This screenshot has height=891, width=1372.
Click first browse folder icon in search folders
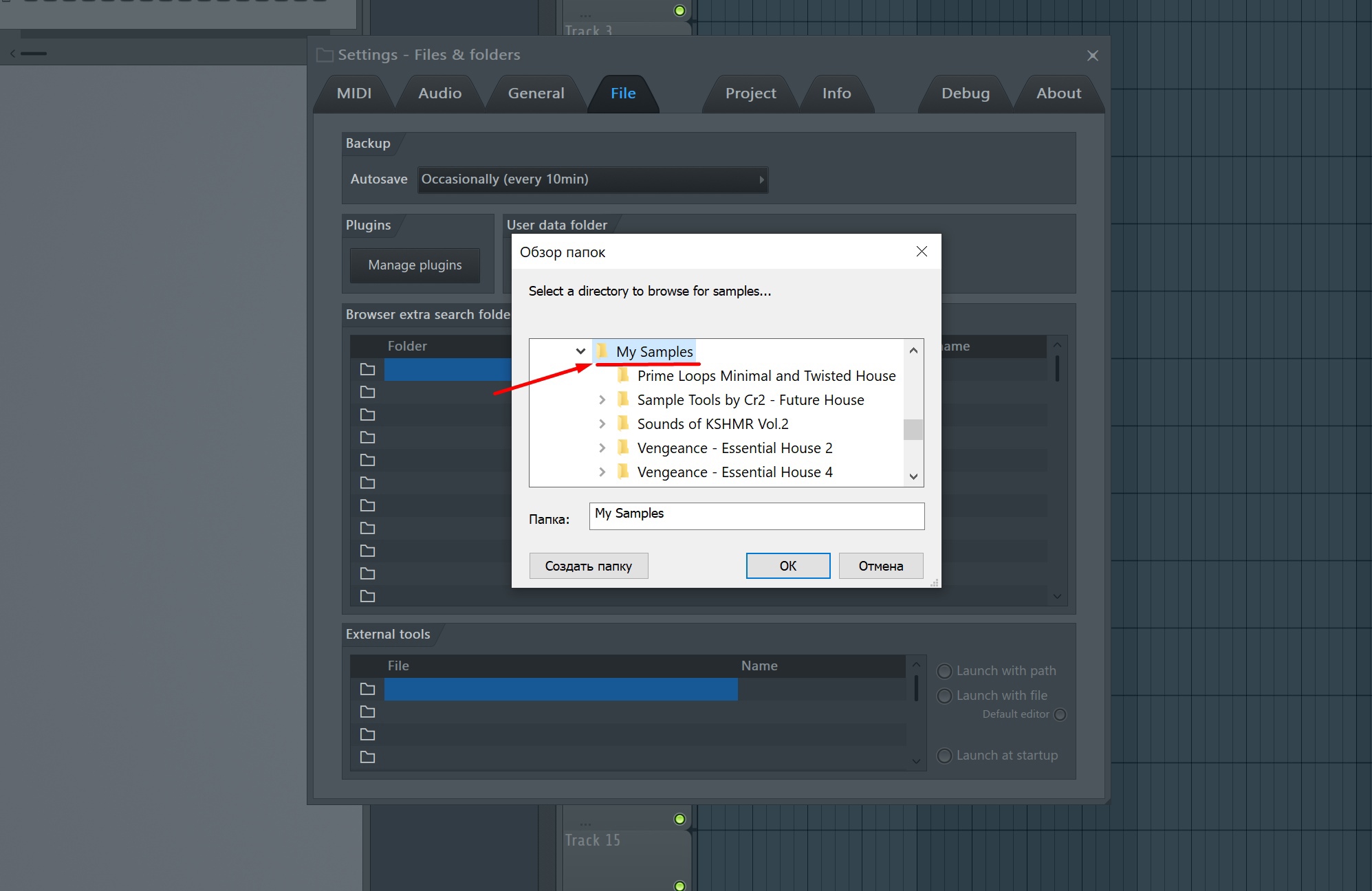(x=368, y=369)
